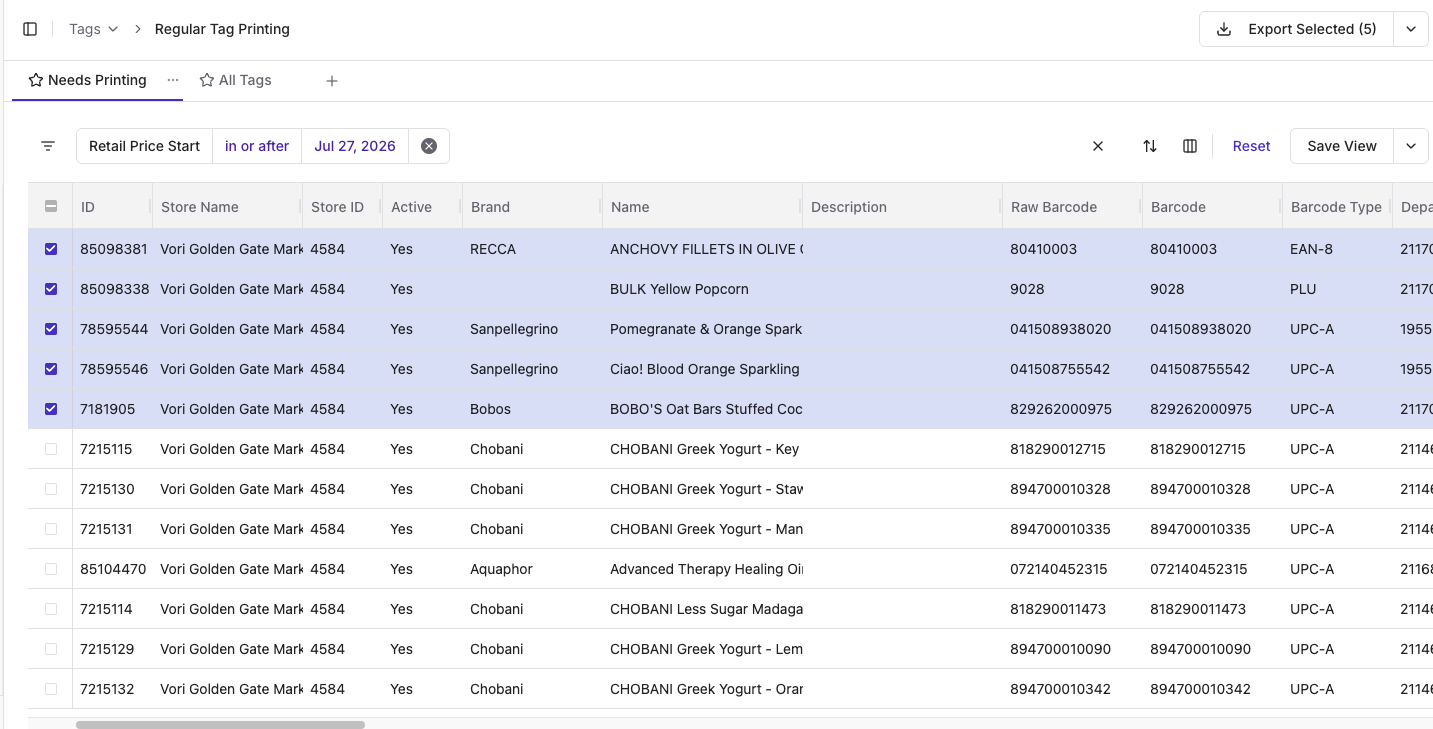Click the PLU barcode type cell
Viewport: 1433px width, 729px height.
[x=1337, y=289]
